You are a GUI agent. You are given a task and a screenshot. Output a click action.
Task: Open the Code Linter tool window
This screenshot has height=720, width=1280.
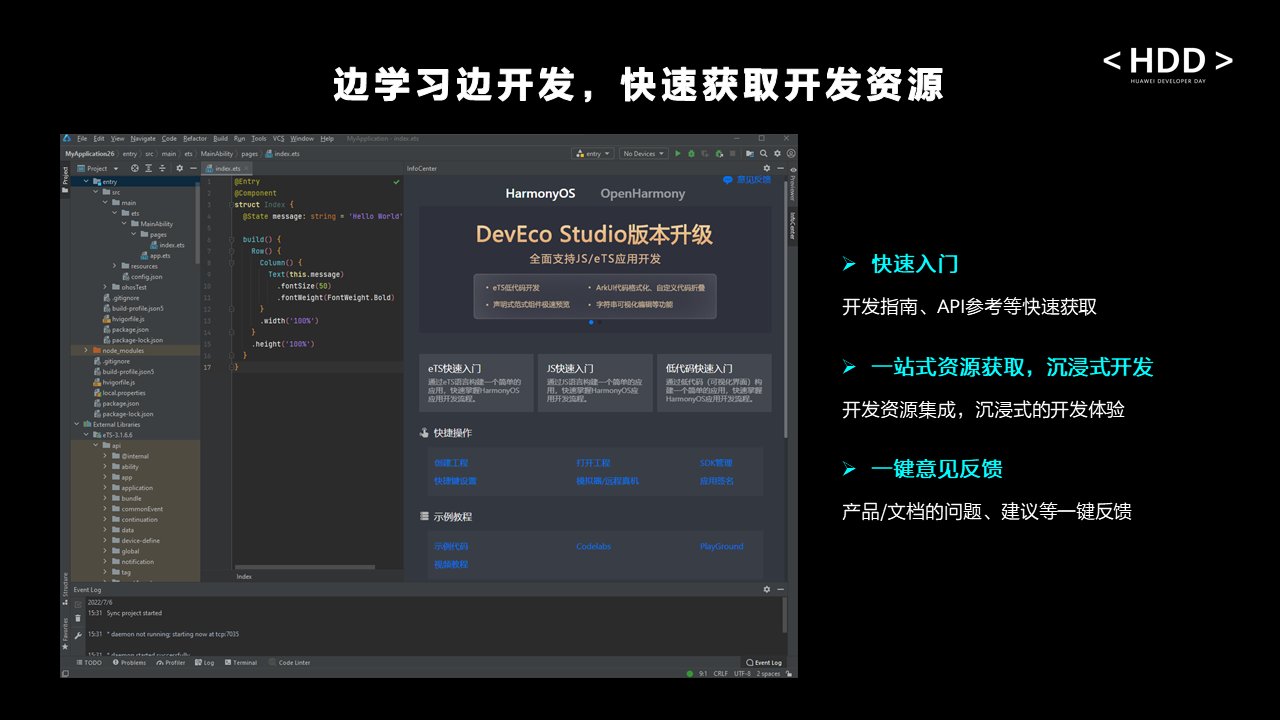pyautogui.click(x=290, y=662)
